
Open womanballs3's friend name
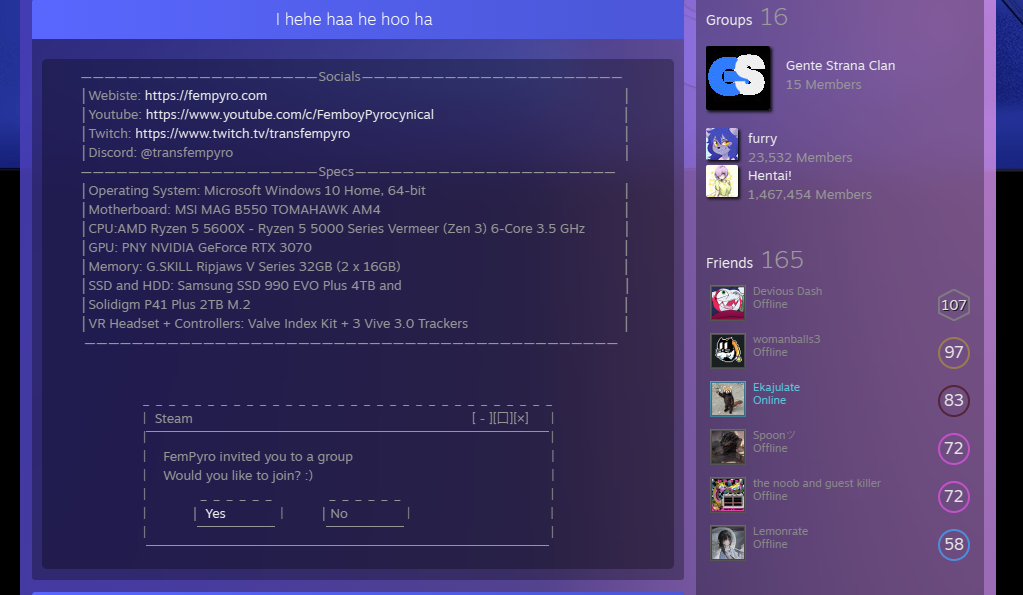[786, 339]
